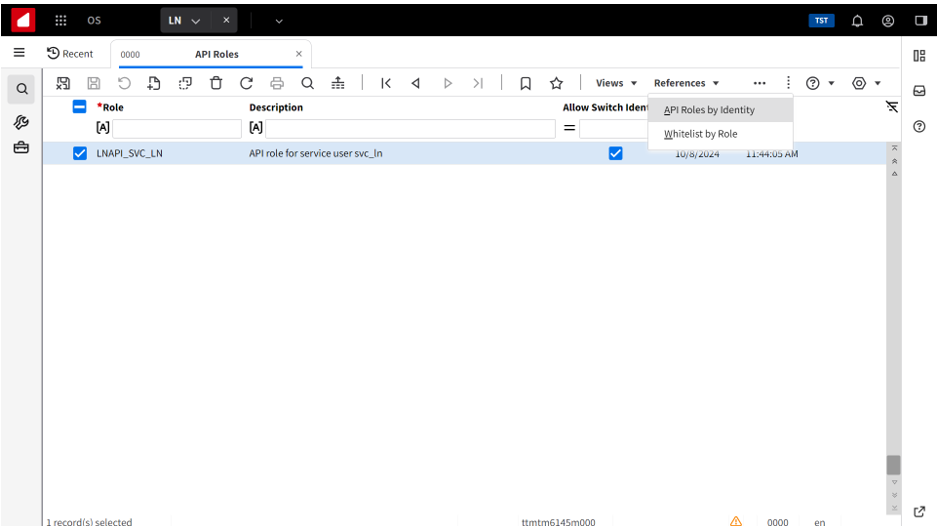Toggle the Allow Switch Identity checkbox
The height and width of the screenshot is (526, 937).
[x=616, y=154]
